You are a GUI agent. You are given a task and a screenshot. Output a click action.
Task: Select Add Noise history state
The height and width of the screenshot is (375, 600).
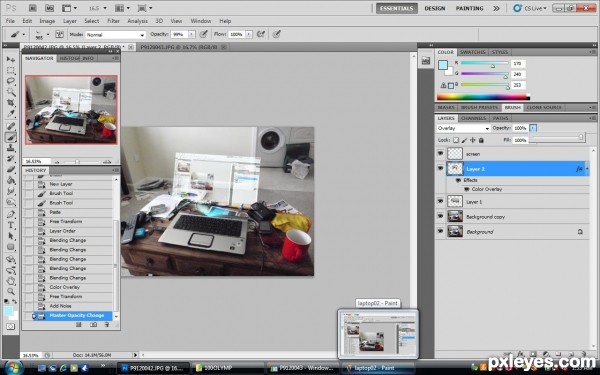pos(60,306)
